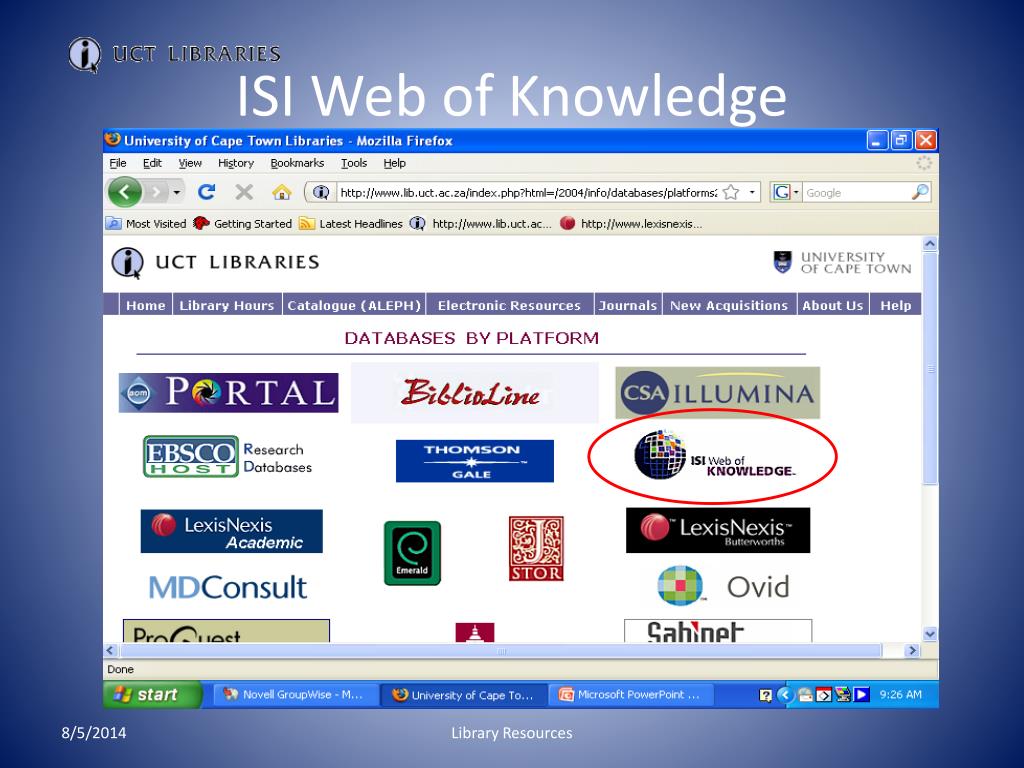Go to Home in site navigation
1024x768 pixels.
pos(146,305)
